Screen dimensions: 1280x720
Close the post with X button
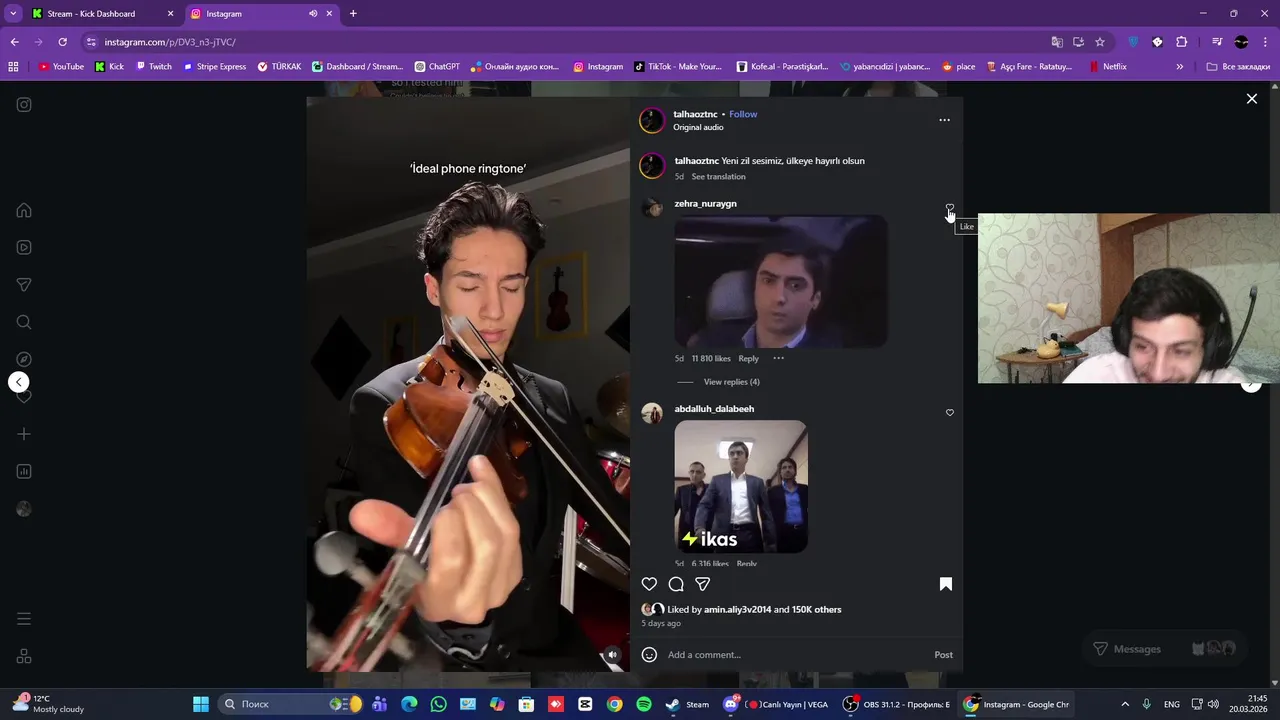[1251, 98]
